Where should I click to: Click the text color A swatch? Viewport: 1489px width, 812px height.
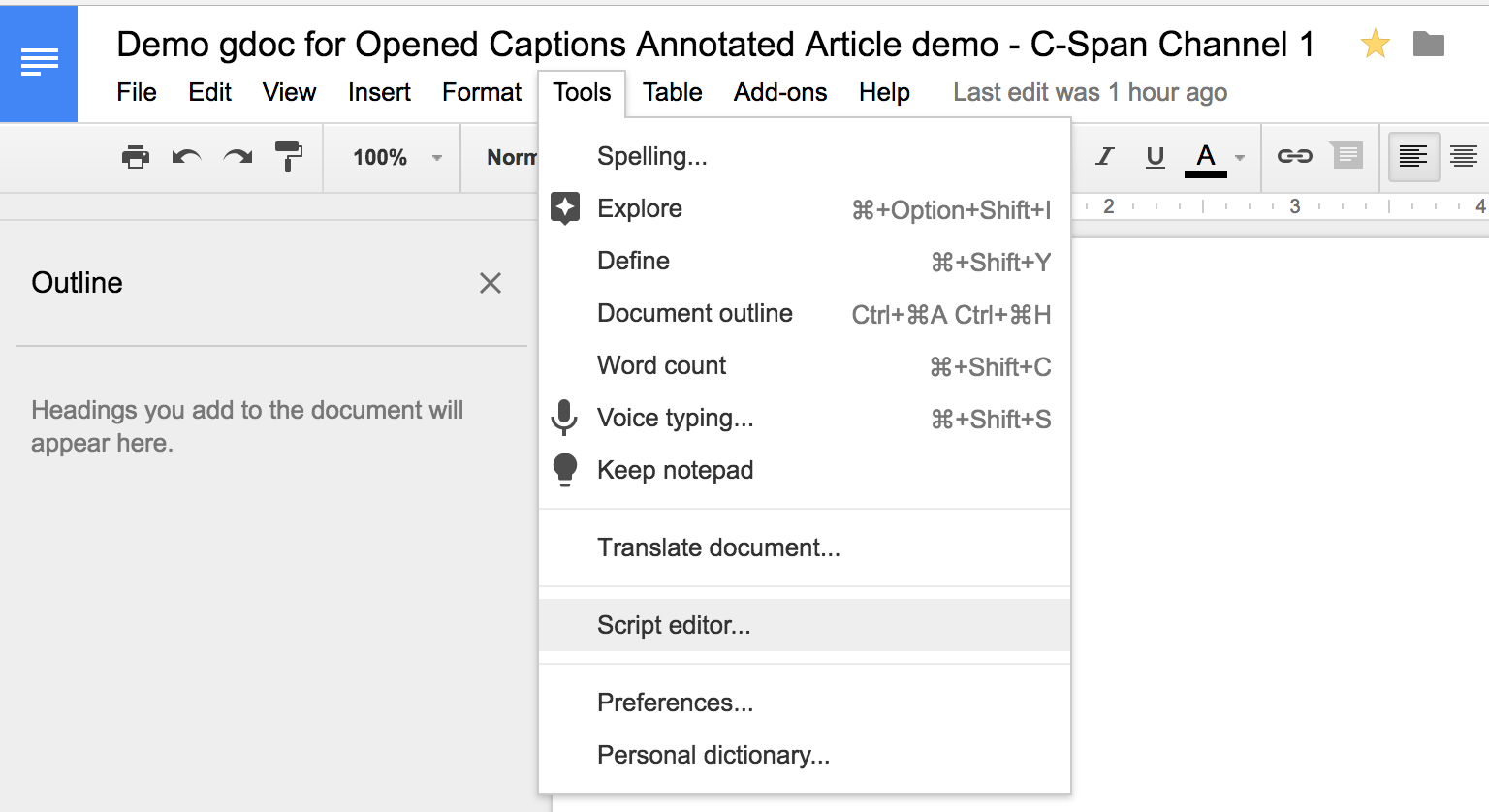1205,157
